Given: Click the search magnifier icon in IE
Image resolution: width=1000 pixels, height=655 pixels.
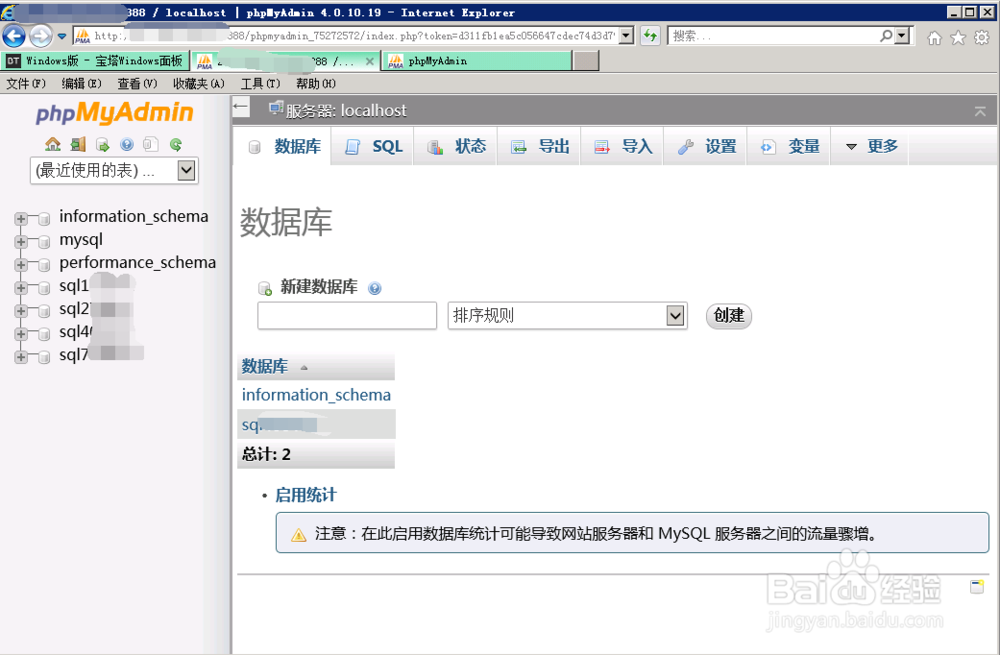Looking at the screenshot, I should [x=886, y=36].
